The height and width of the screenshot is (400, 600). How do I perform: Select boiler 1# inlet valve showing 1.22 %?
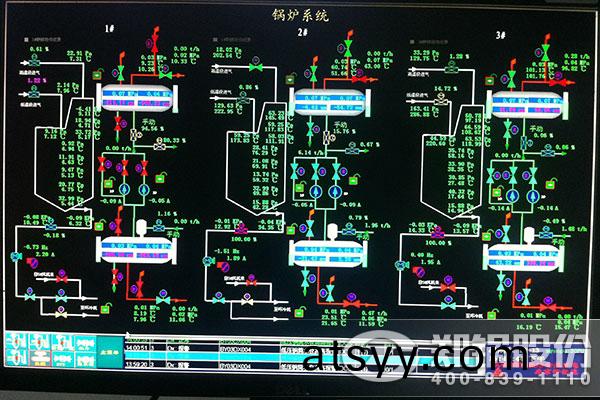(x=34, y=92)
